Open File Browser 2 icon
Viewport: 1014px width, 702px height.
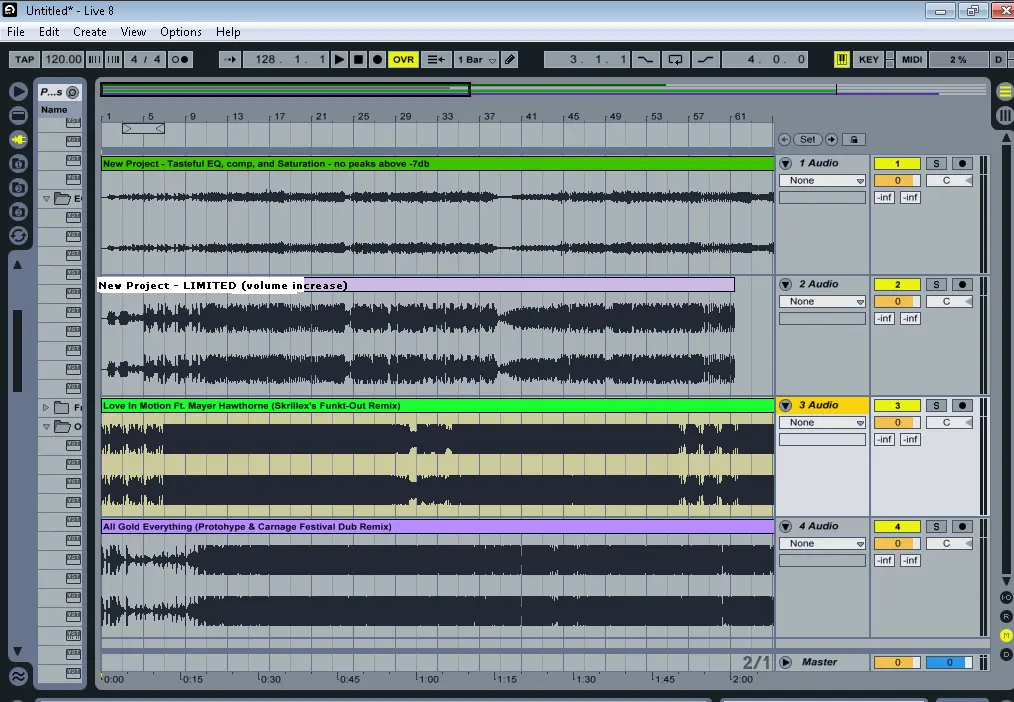point(18,187)
